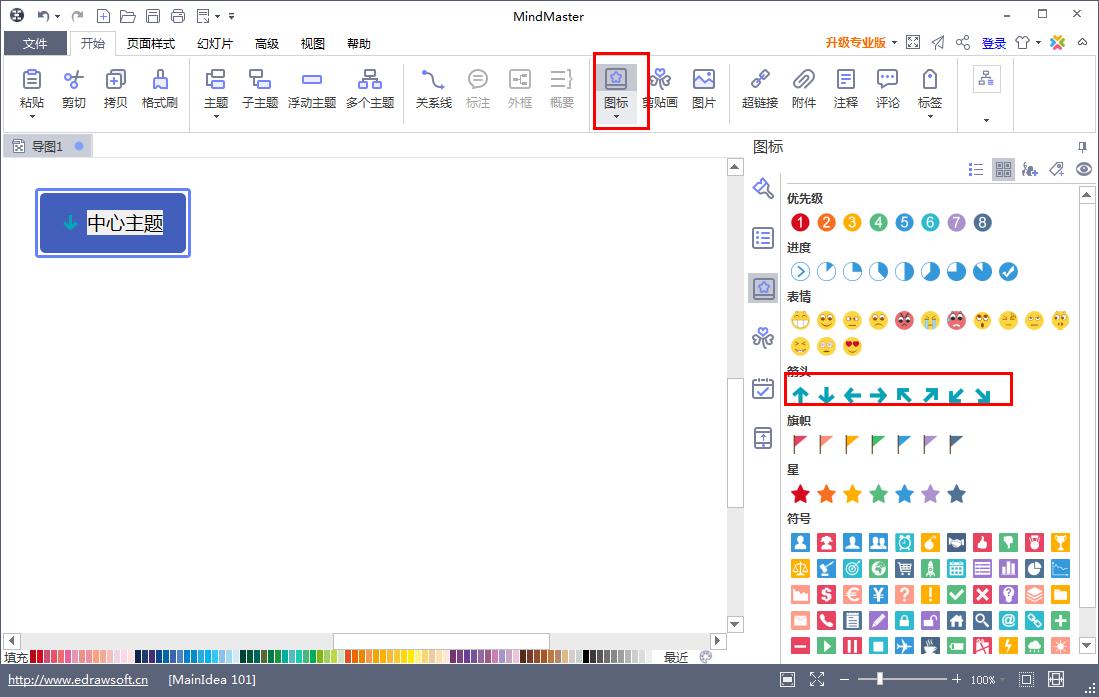Choose the red star icon
Viewport: 1099px width, 697px height.
tap(800, 494)
